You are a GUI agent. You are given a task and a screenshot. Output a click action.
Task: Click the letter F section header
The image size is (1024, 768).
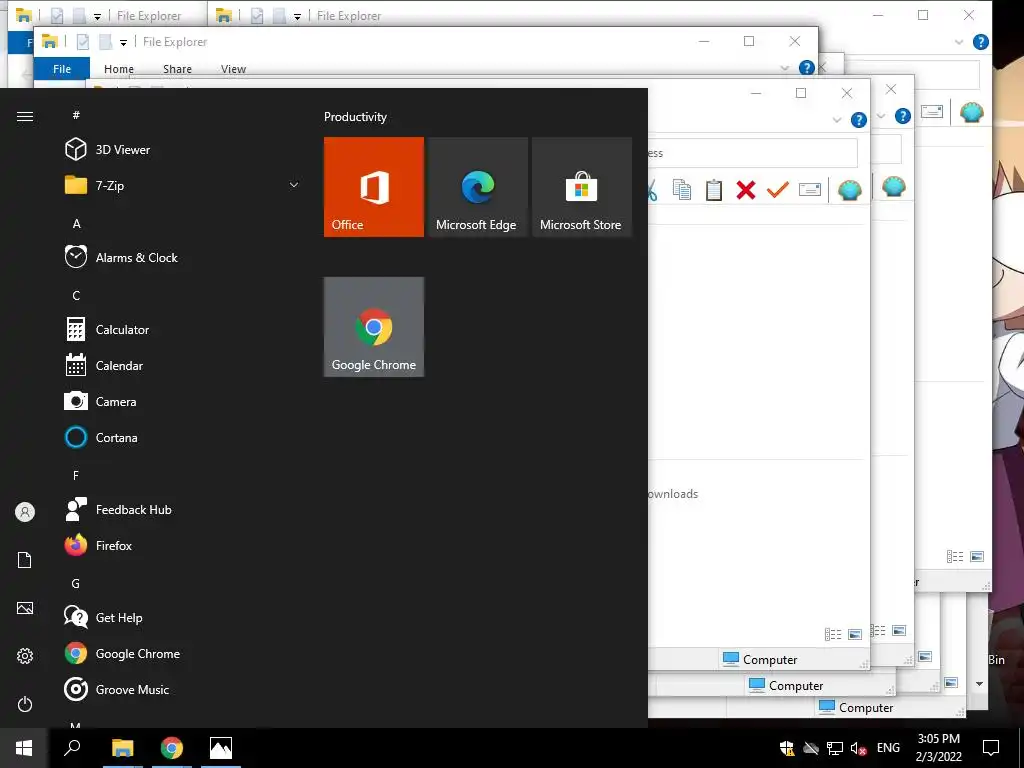76,475
